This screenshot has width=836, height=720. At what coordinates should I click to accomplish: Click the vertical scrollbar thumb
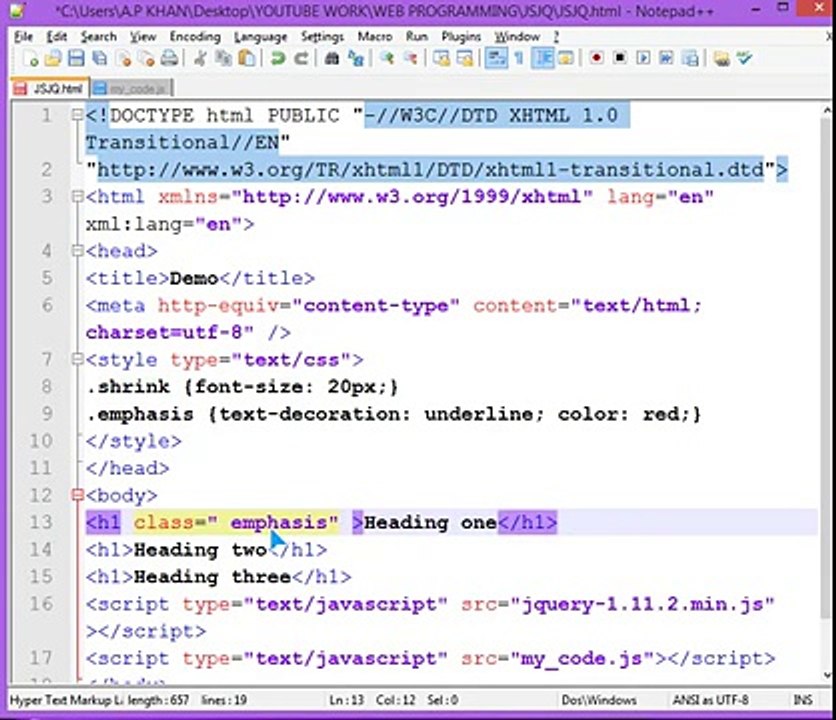826,368
